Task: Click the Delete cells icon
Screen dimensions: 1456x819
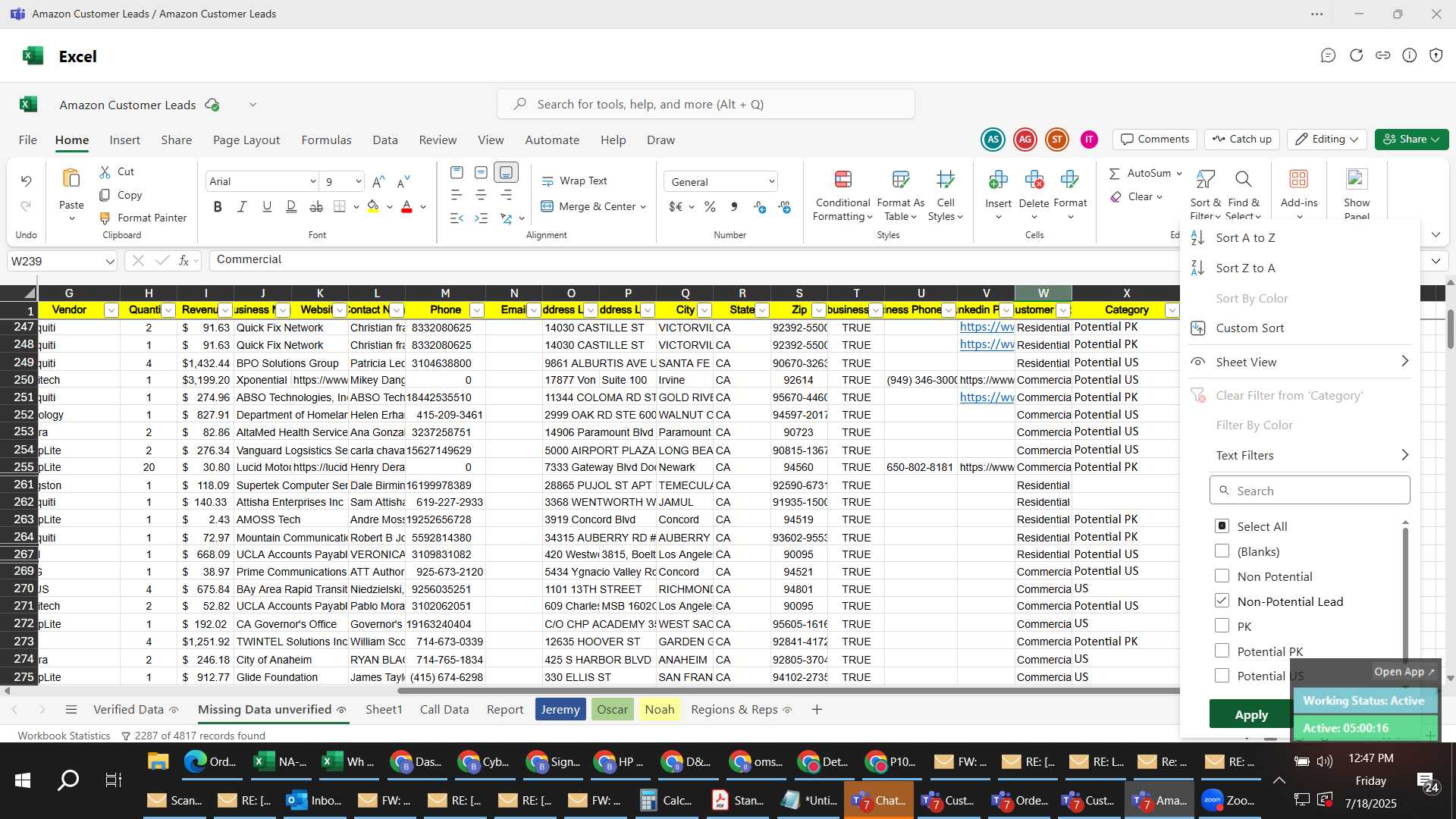Action: [1034, 180]
